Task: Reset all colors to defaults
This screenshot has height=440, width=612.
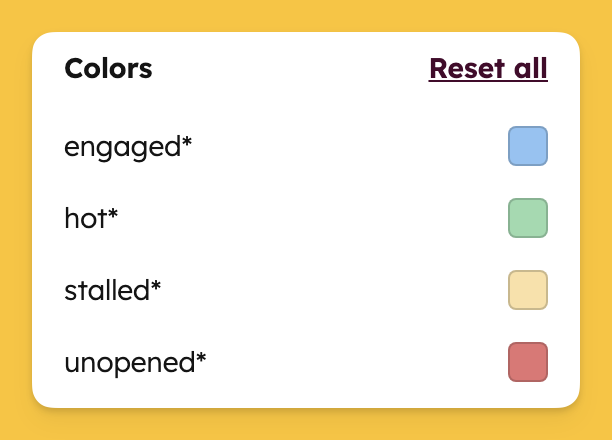Action: (488, 69)
